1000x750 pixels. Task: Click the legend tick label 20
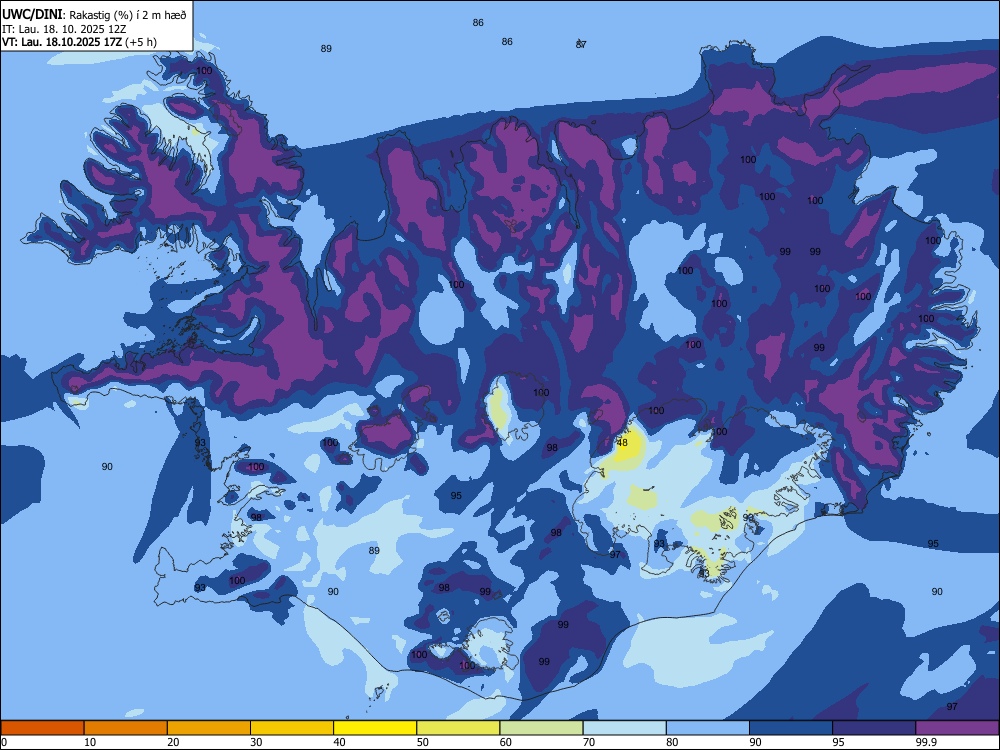click(x=173, y=742)
